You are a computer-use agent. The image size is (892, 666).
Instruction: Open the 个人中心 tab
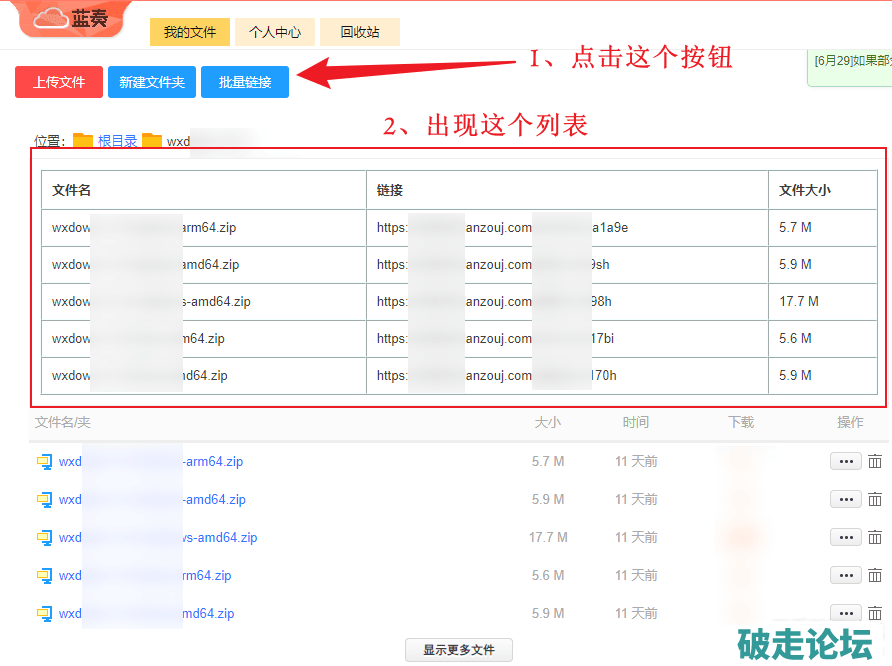pyautogui.click(x=275, y=32)
